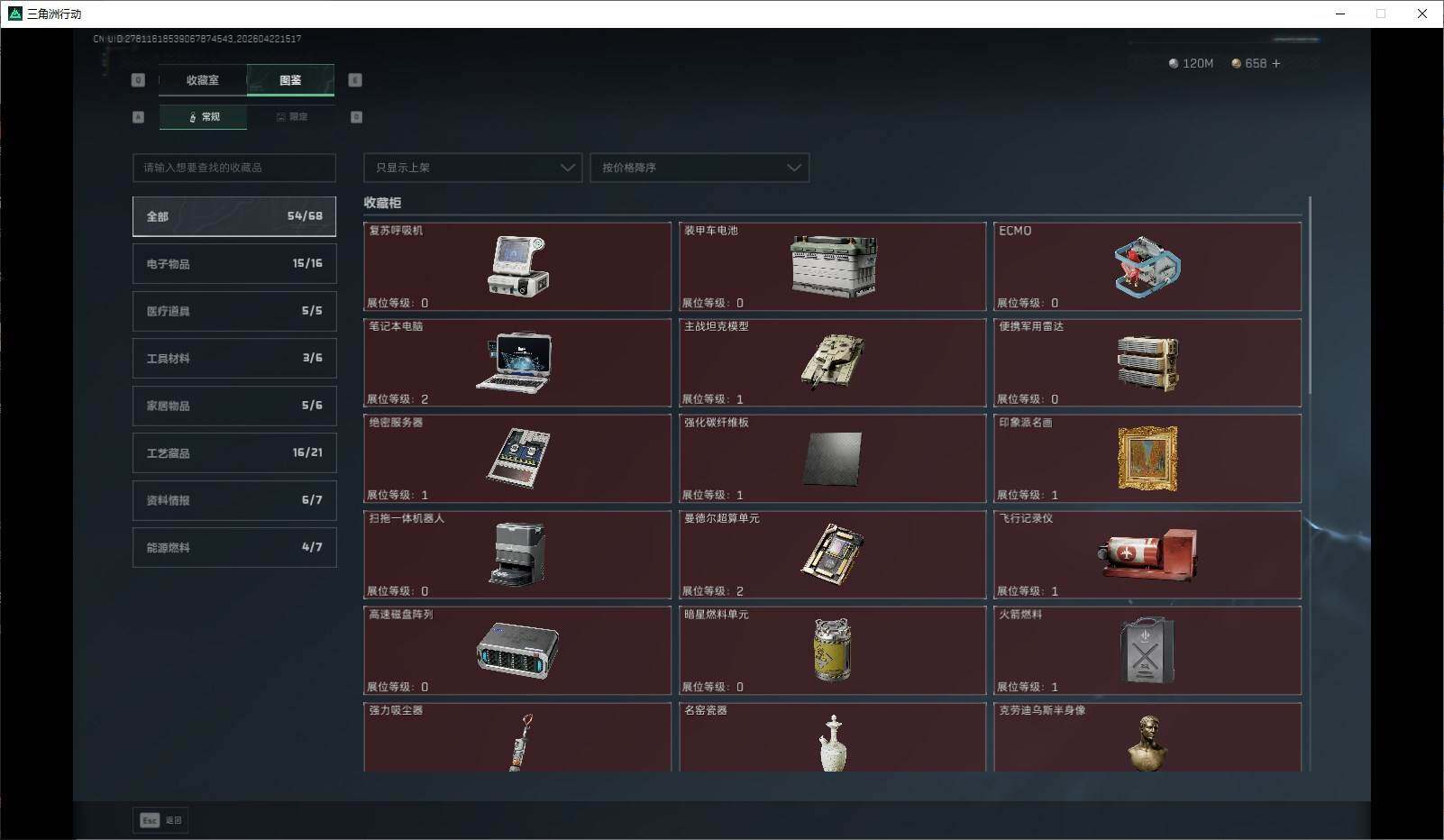The width and height of the screenshot is (1444, 840).
Task: Select the 笔记本电脑 laptop icon
Action: [516, 362]
